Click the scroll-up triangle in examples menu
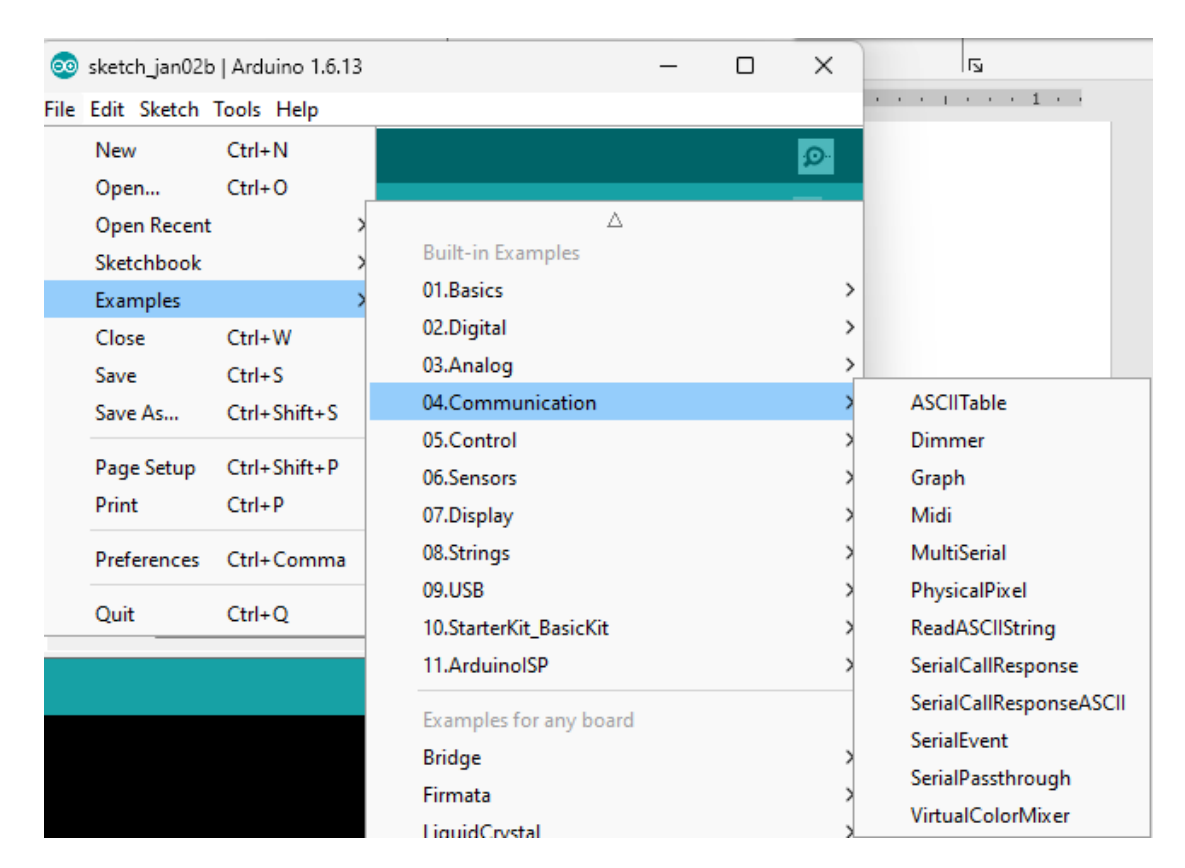The width and height of the screenshot is (1185, 868). point(615,220)
